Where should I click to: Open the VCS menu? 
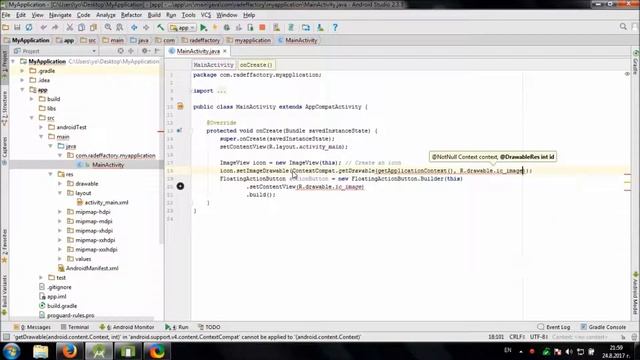pyautogui.click(x=206, y=15)
